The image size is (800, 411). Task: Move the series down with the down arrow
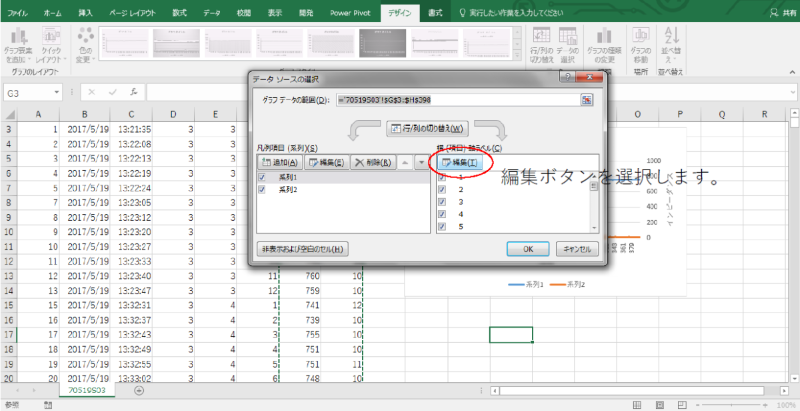[420, 162]
